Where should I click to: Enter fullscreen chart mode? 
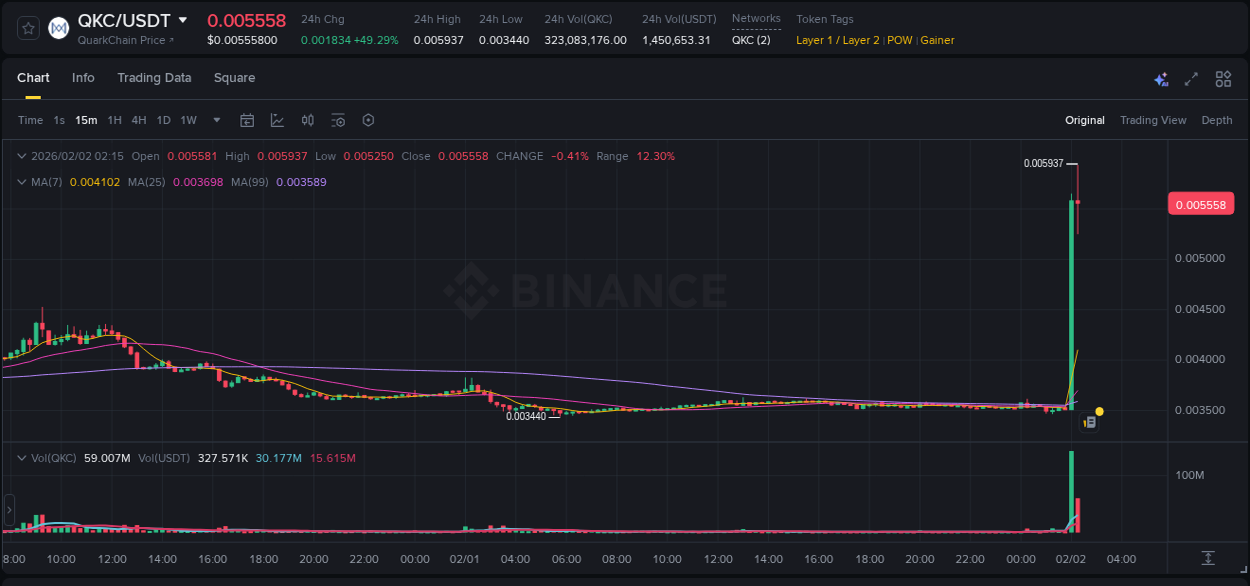(1190, 78)
